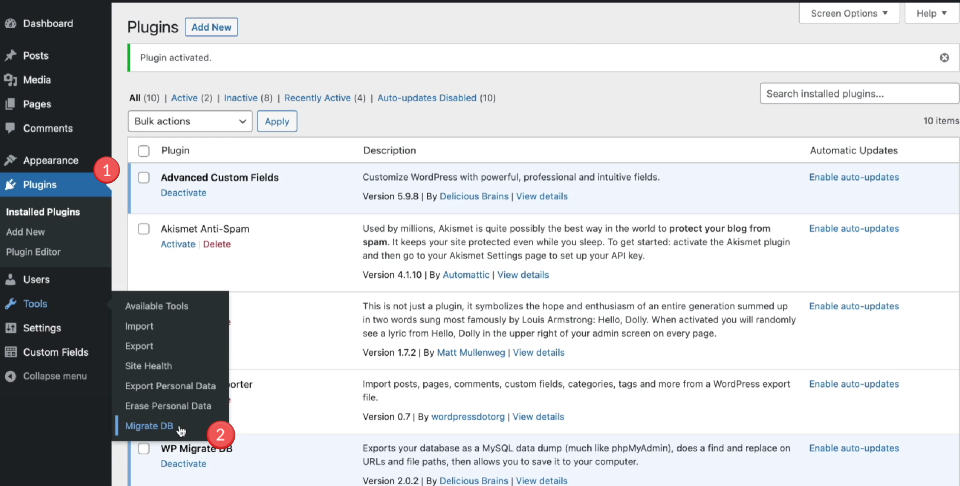Image resolution: width=960 pixels, height=486 pixels.
Task: Filter plugins by Active (2)
Action: [x=192, y=98]
